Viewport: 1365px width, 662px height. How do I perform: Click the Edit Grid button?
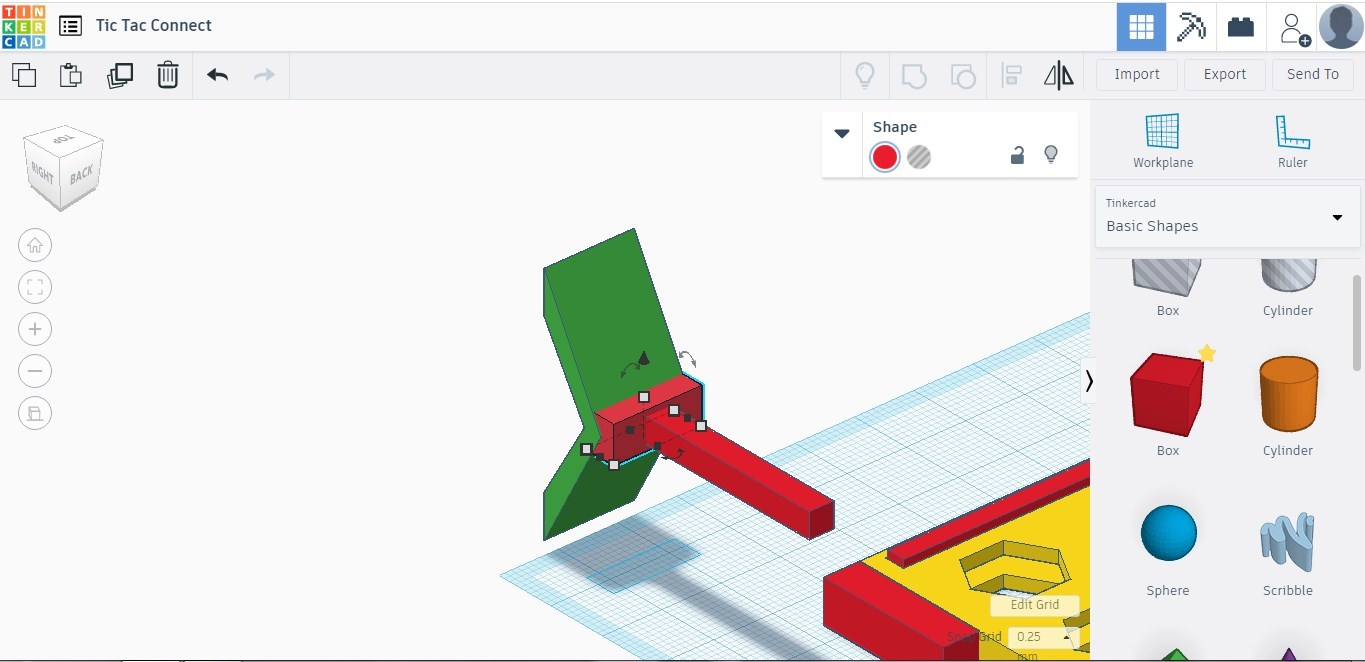click(x=1034, y=605)
